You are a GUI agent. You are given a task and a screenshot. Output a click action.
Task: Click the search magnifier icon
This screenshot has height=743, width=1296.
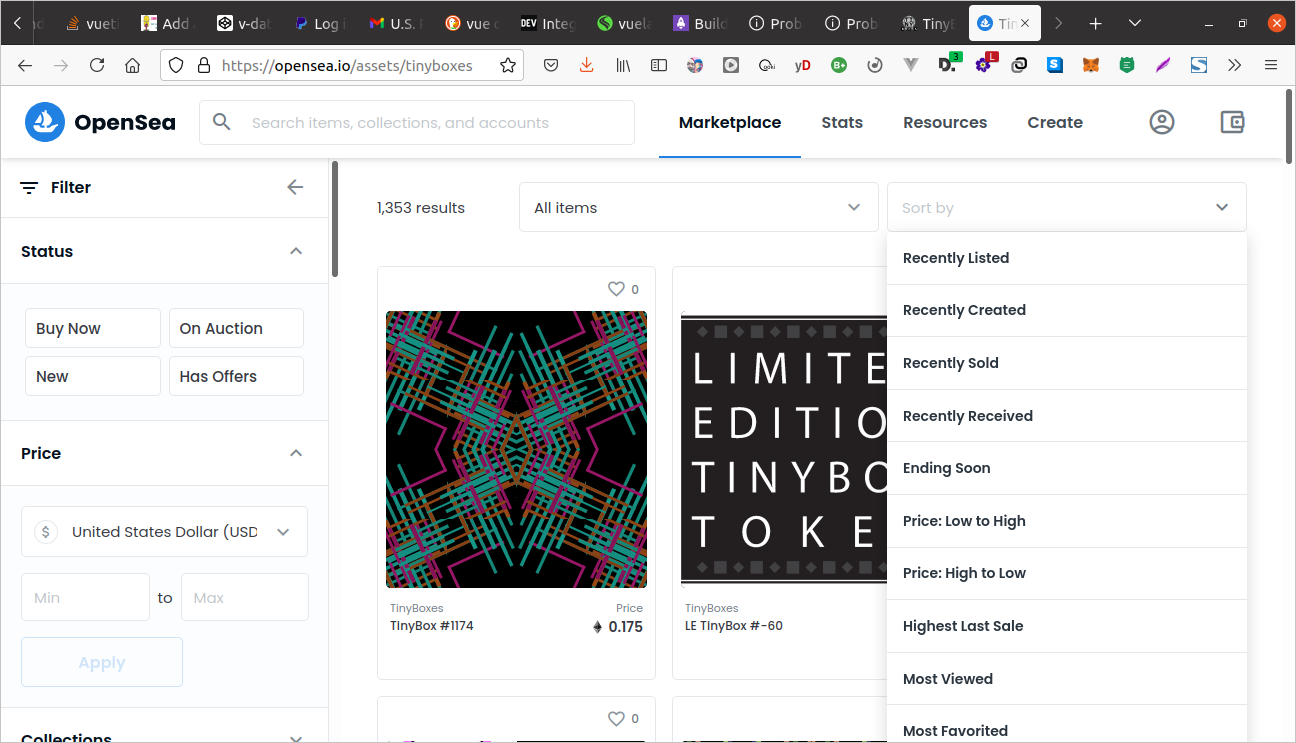pyautogui.click(x=222, y=122)
